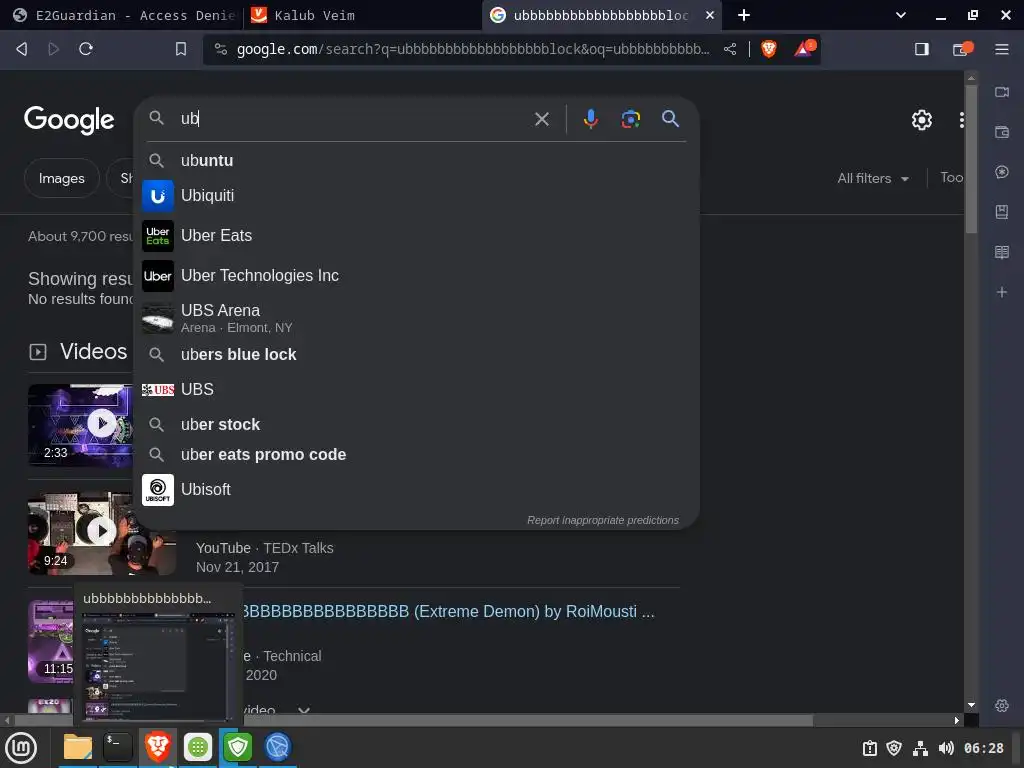Select the Uber Eats suggestion
1024x768 pixels.
coord(416,236)
